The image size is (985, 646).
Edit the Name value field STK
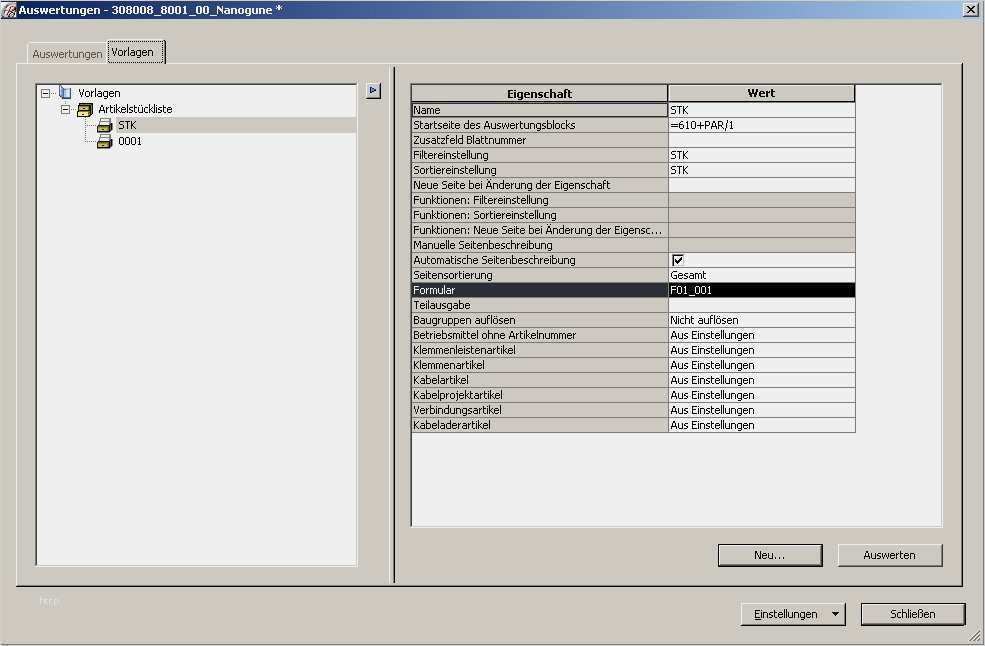click(760, 110)
